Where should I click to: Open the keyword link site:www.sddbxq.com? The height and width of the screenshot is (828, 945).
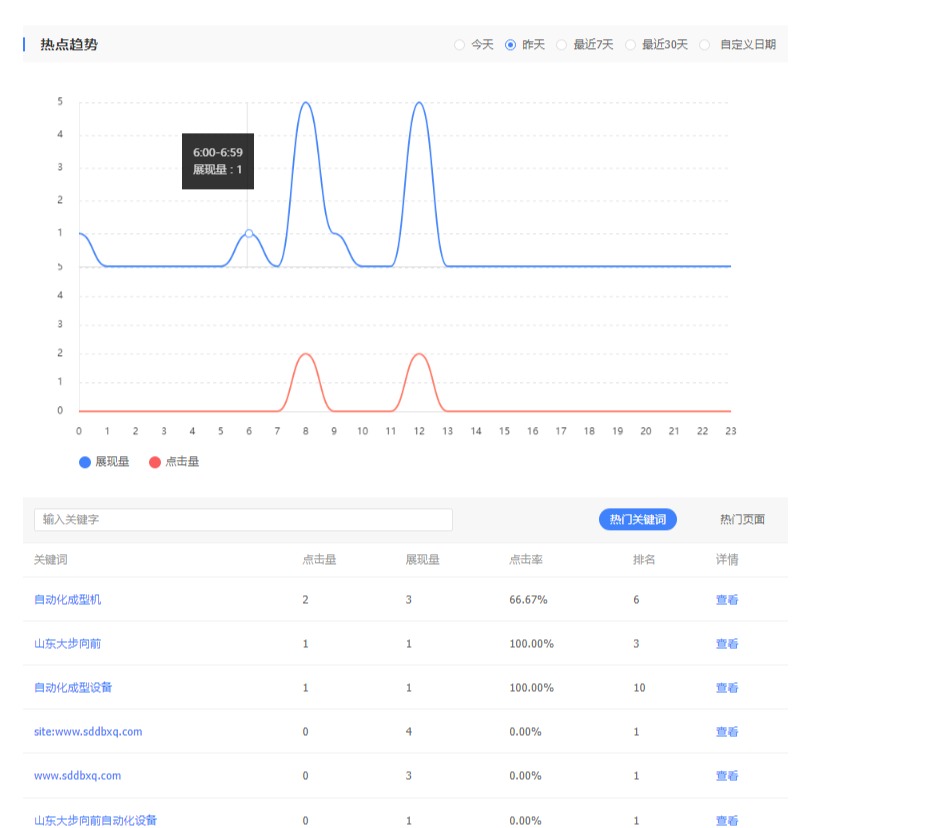(88, 732)
